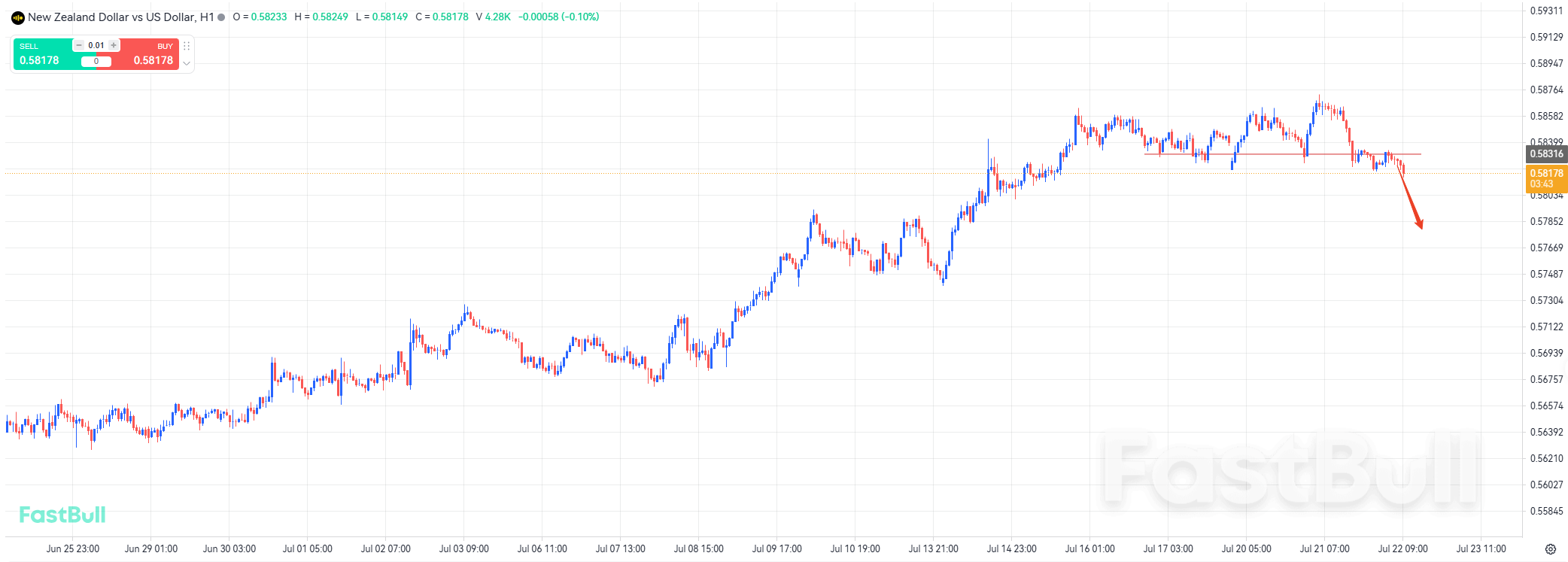
Task: Click the 0.58316 price label on axis
Action: (x=1546, y=153)
